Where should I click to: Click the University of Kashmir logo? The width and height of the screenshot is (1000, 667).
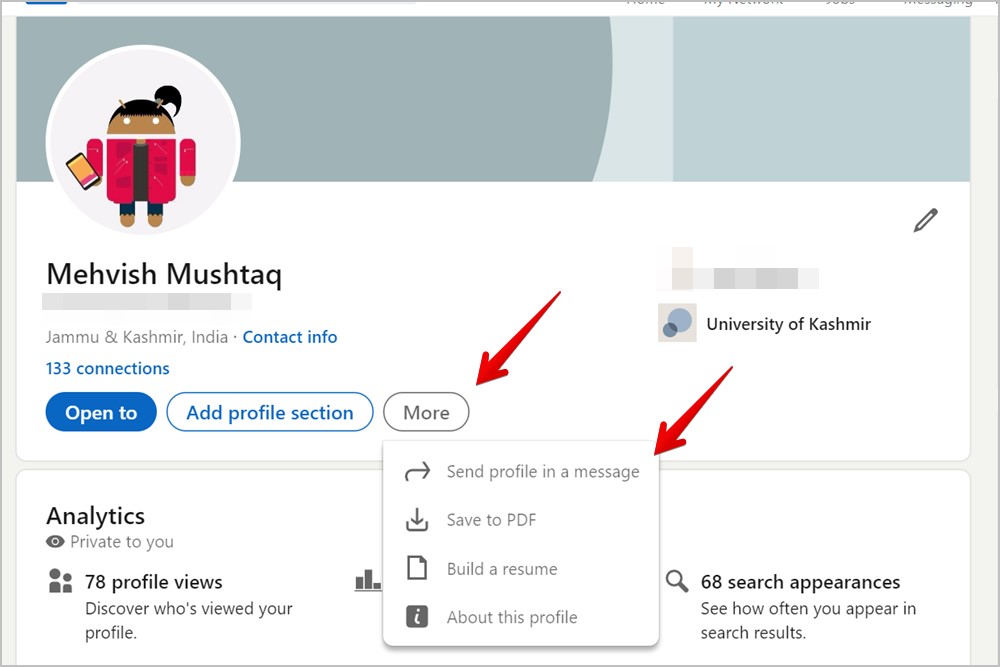click(677, 323)
